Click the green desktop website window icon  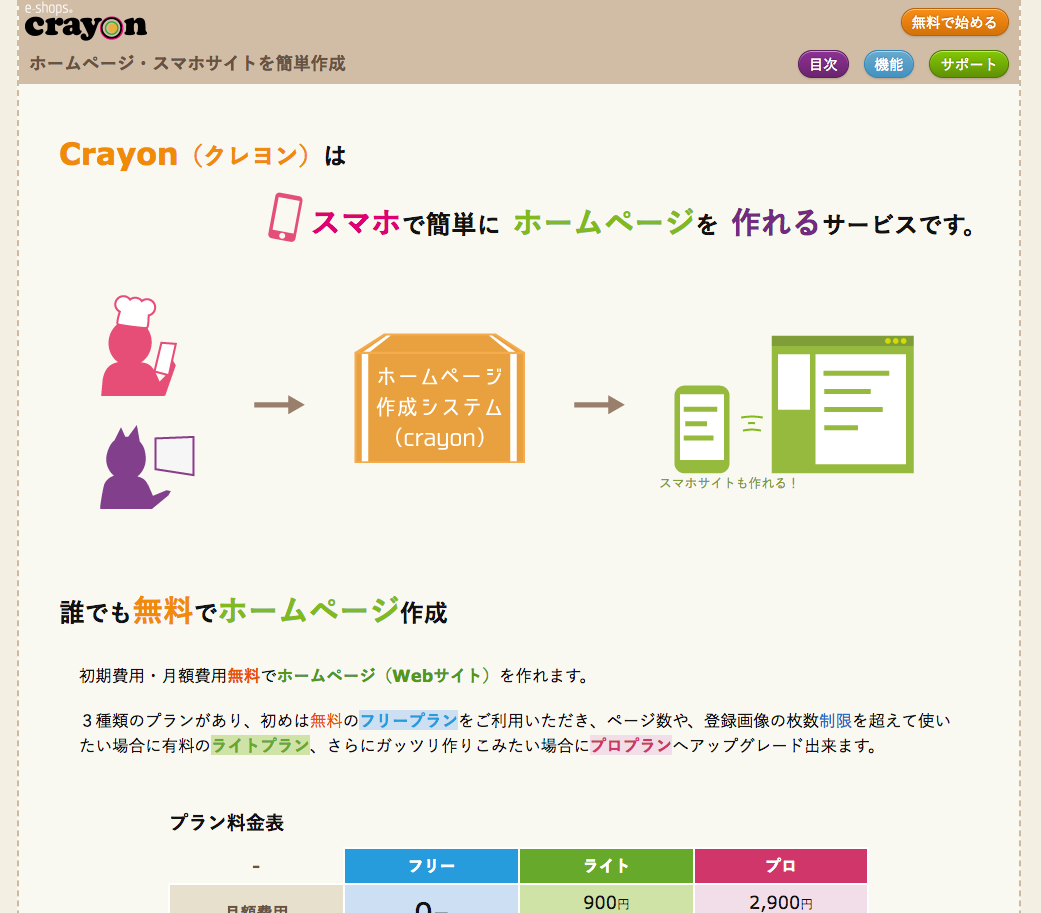point(842,404)
